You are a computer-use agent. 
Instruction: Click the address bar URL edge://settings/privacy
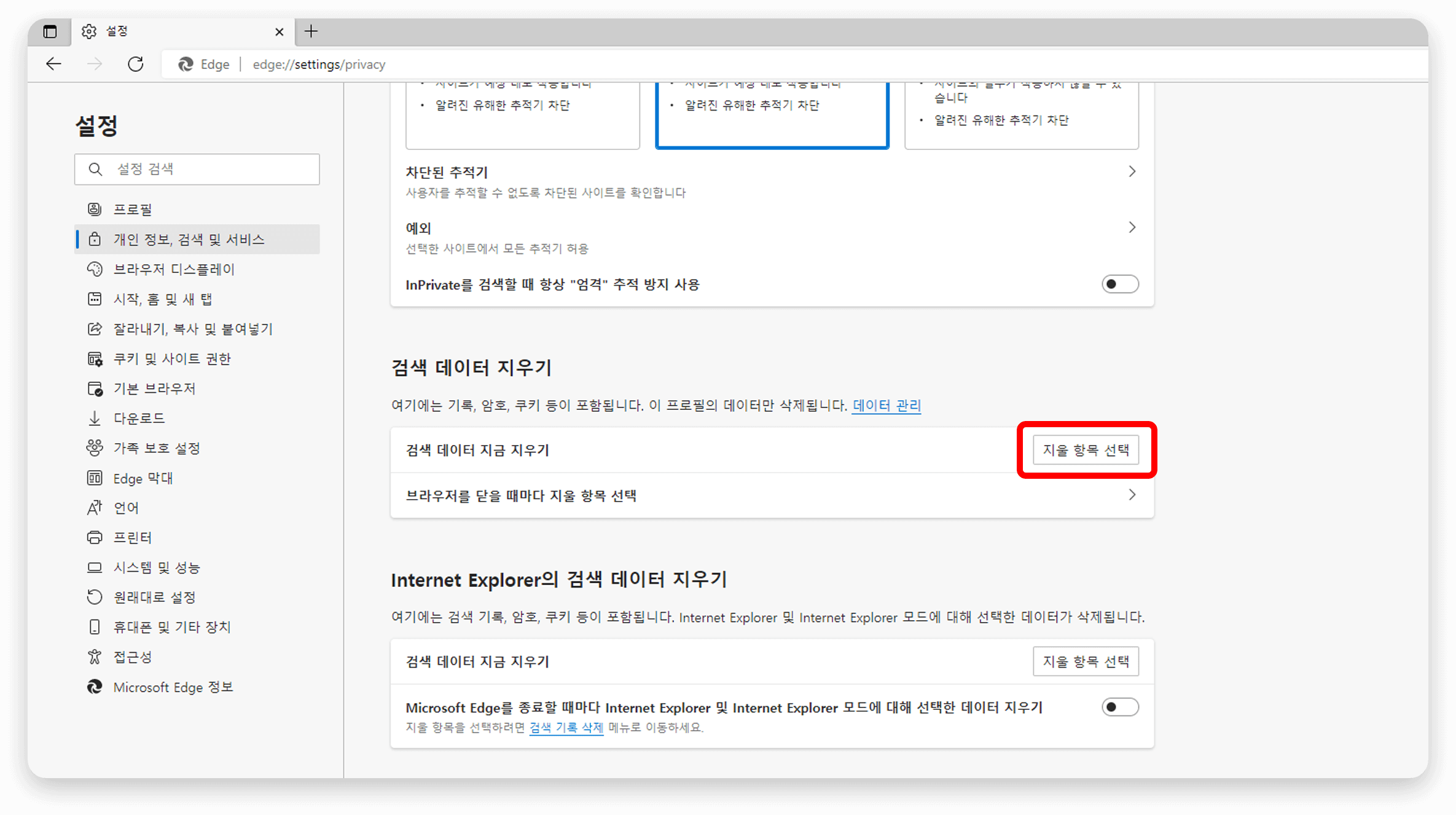pyautogui.click(x=319, y=64)
